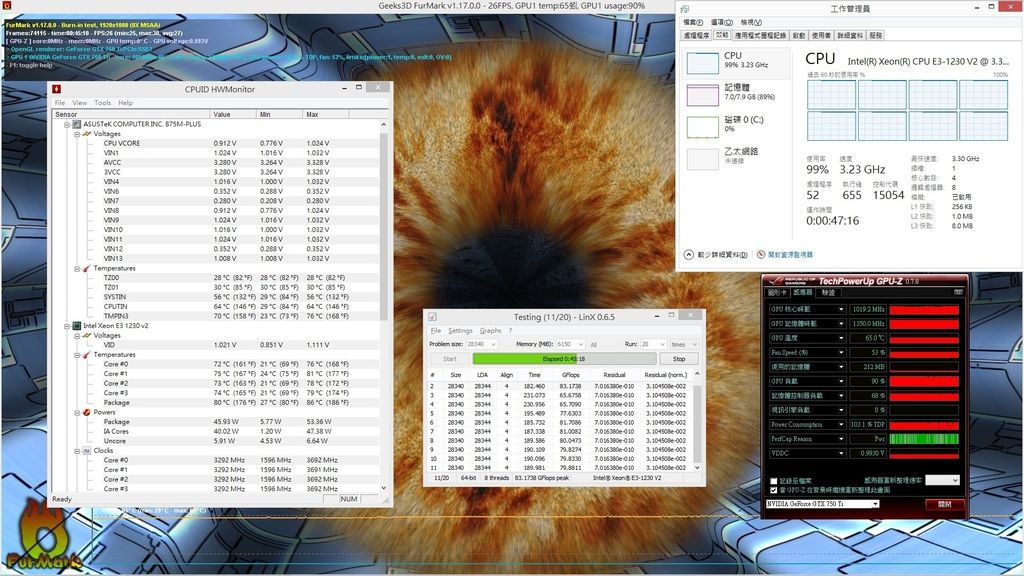Collapse the Powers tree node in HWMonitor
The width and height of the screenshot is (1024, 576).
[77, 412]
